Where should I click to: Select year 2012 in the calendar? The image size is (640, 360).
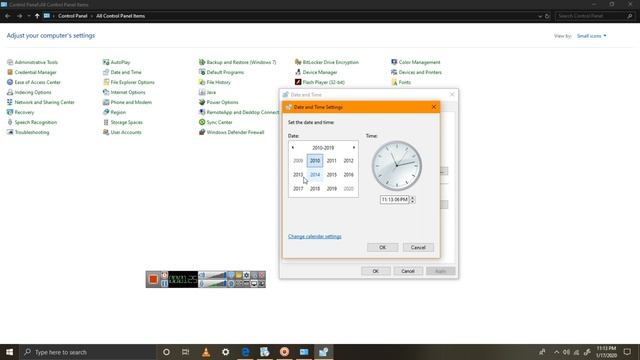(x=348, y=161)
